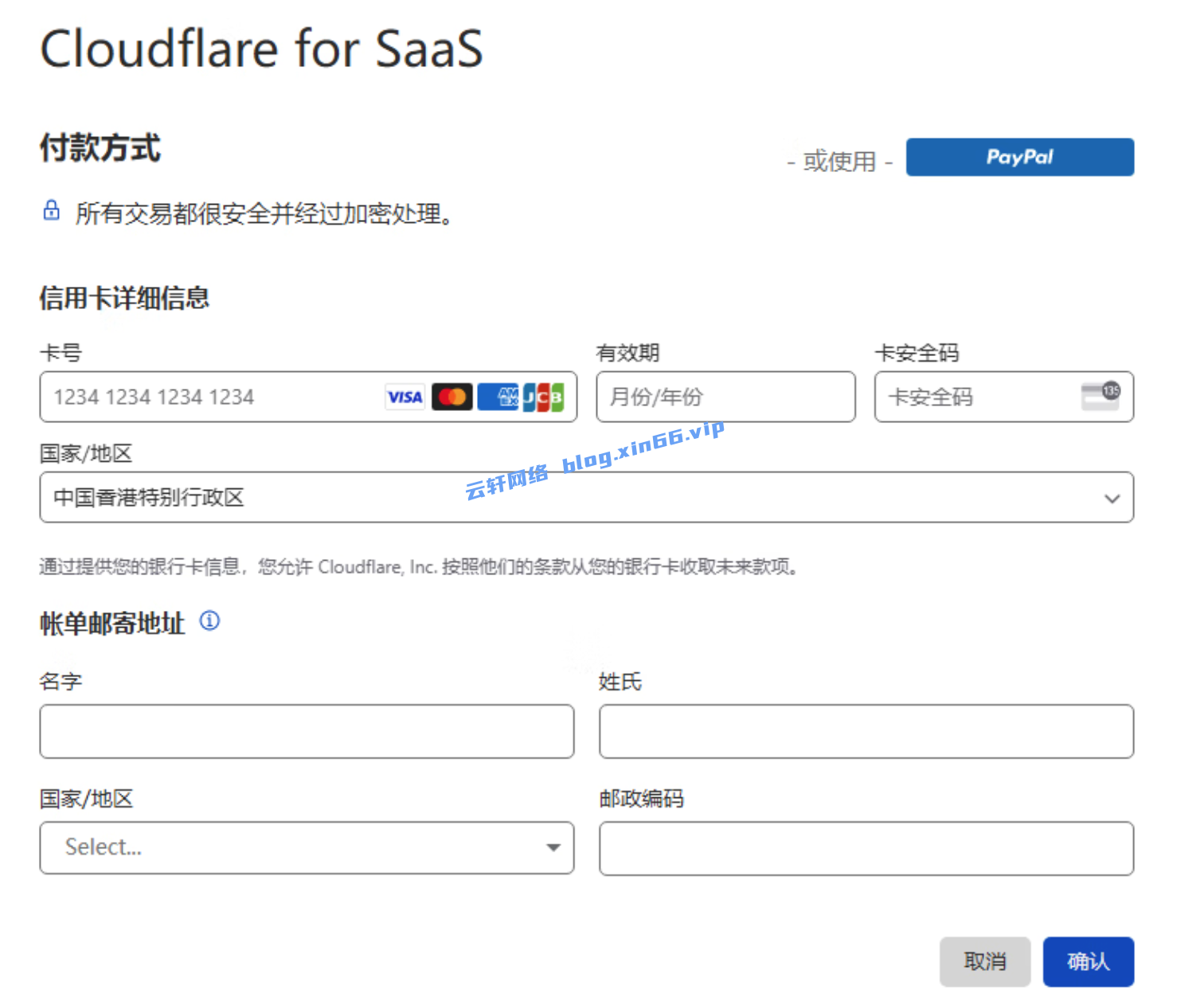Focus the 邮政编码 postal code field
The image size is (1204, 1002).
[x=866, y=848]
